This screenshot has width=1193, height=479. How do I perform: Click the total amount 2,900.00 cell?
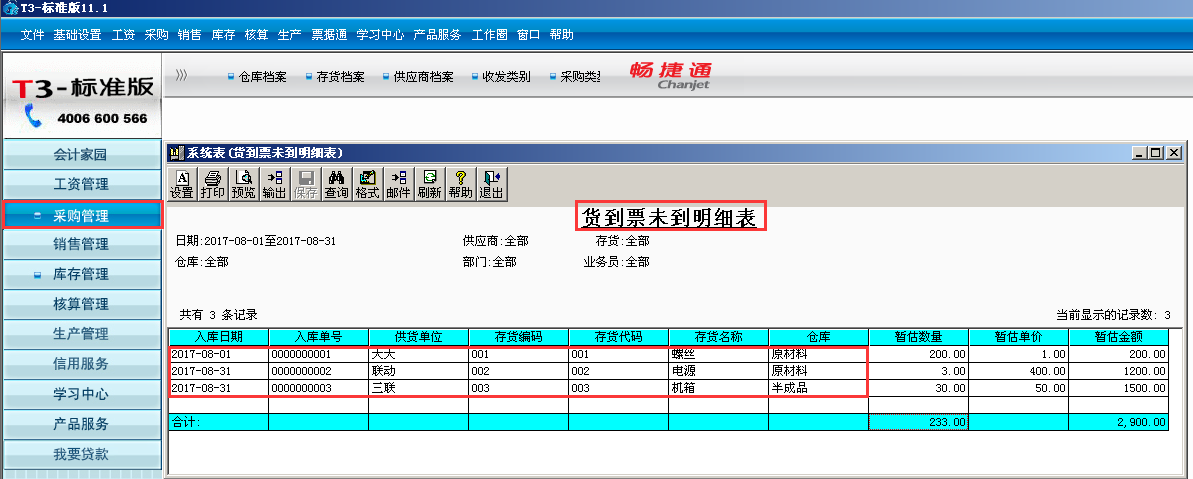coord(1118,421)
